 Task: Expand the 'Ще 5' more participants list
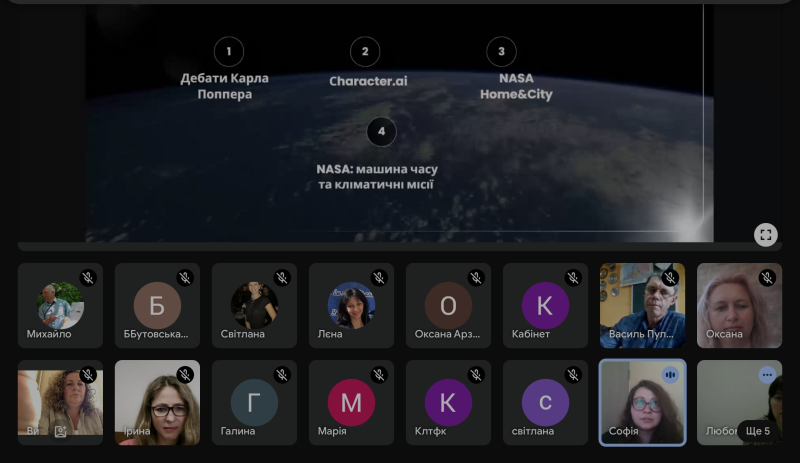click(x=758, y=431)
